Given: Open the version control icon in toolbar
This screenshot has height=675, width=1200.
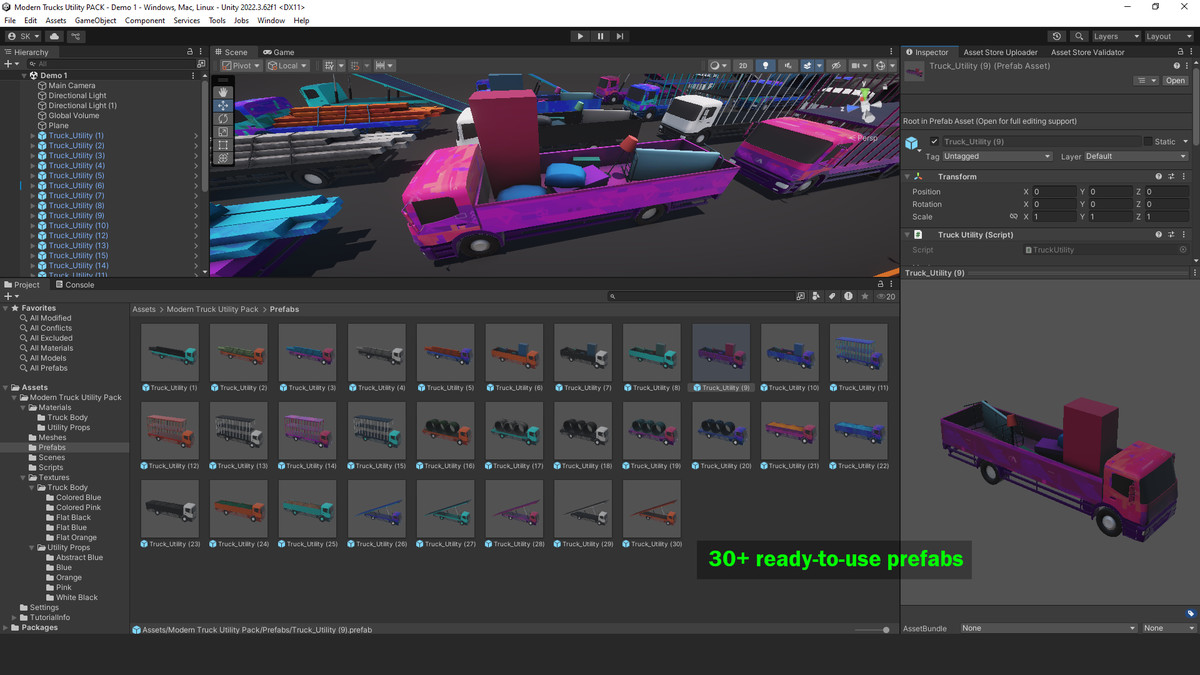Looking at the screenshot, I should coord(75,36).
